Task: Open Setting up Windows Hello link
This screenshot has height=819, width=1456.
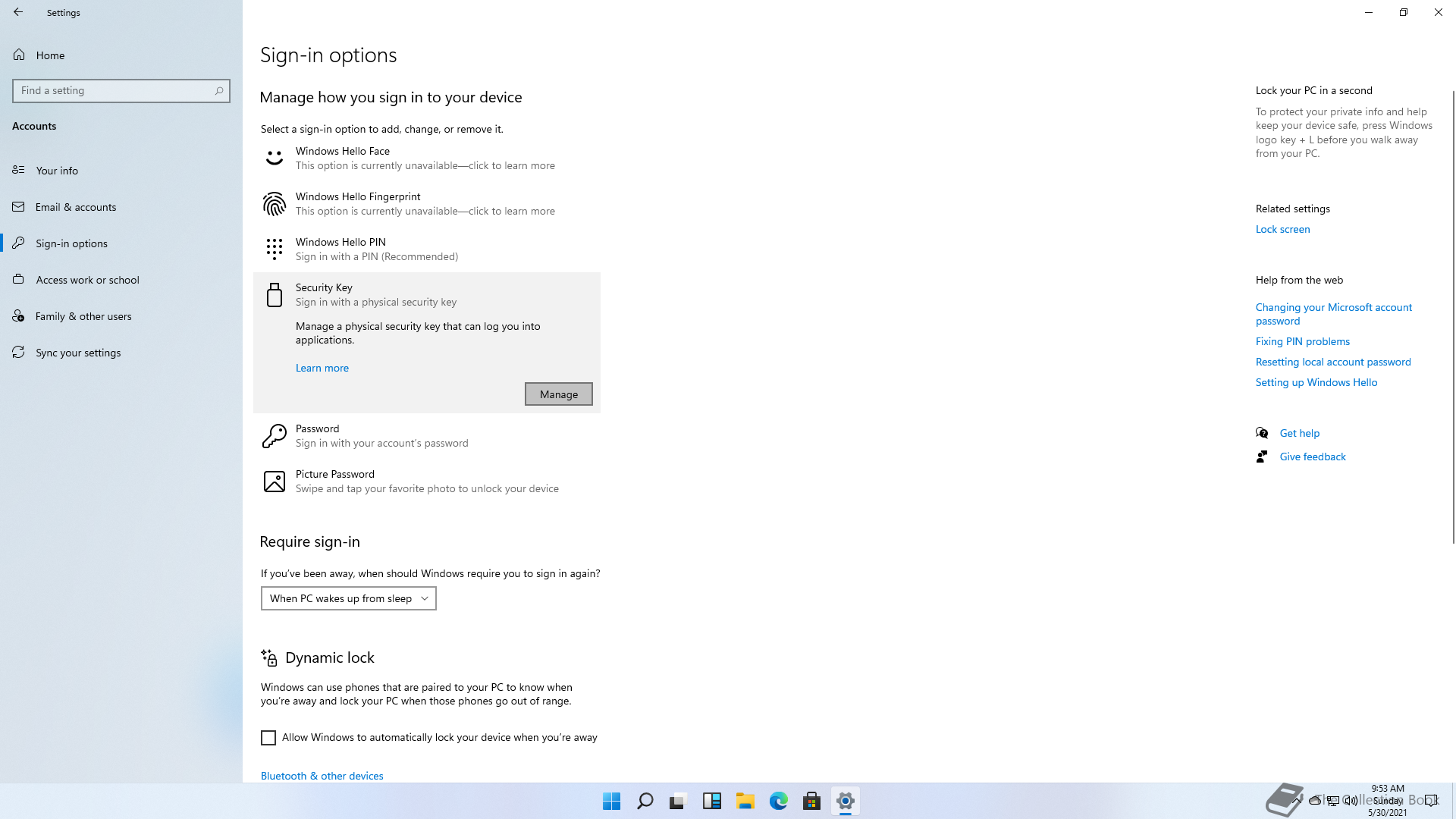Action: pos(1316,382)
